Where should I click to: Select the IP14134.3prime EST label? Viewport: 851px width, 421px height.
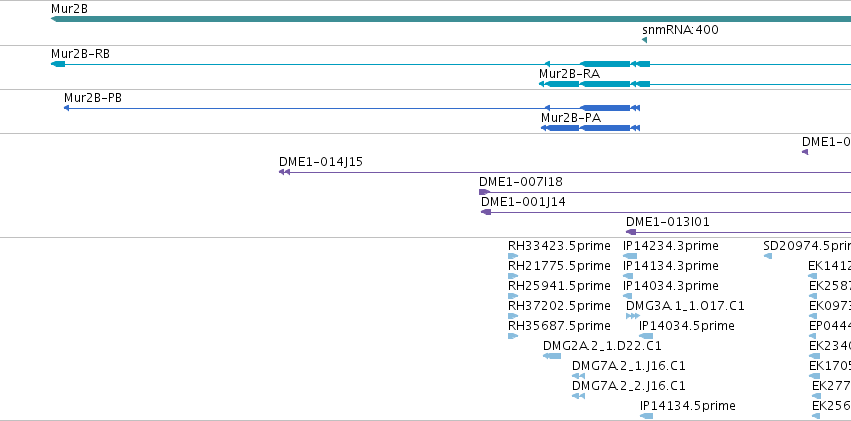coord(671,266)
